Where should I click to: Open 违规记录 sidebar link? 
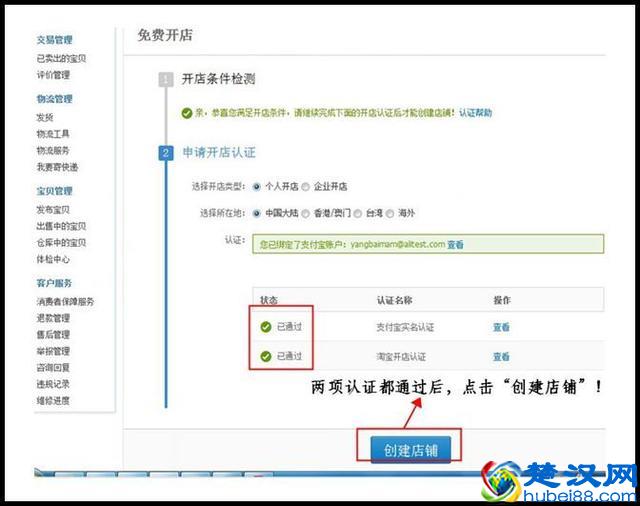tap(53, 384)
